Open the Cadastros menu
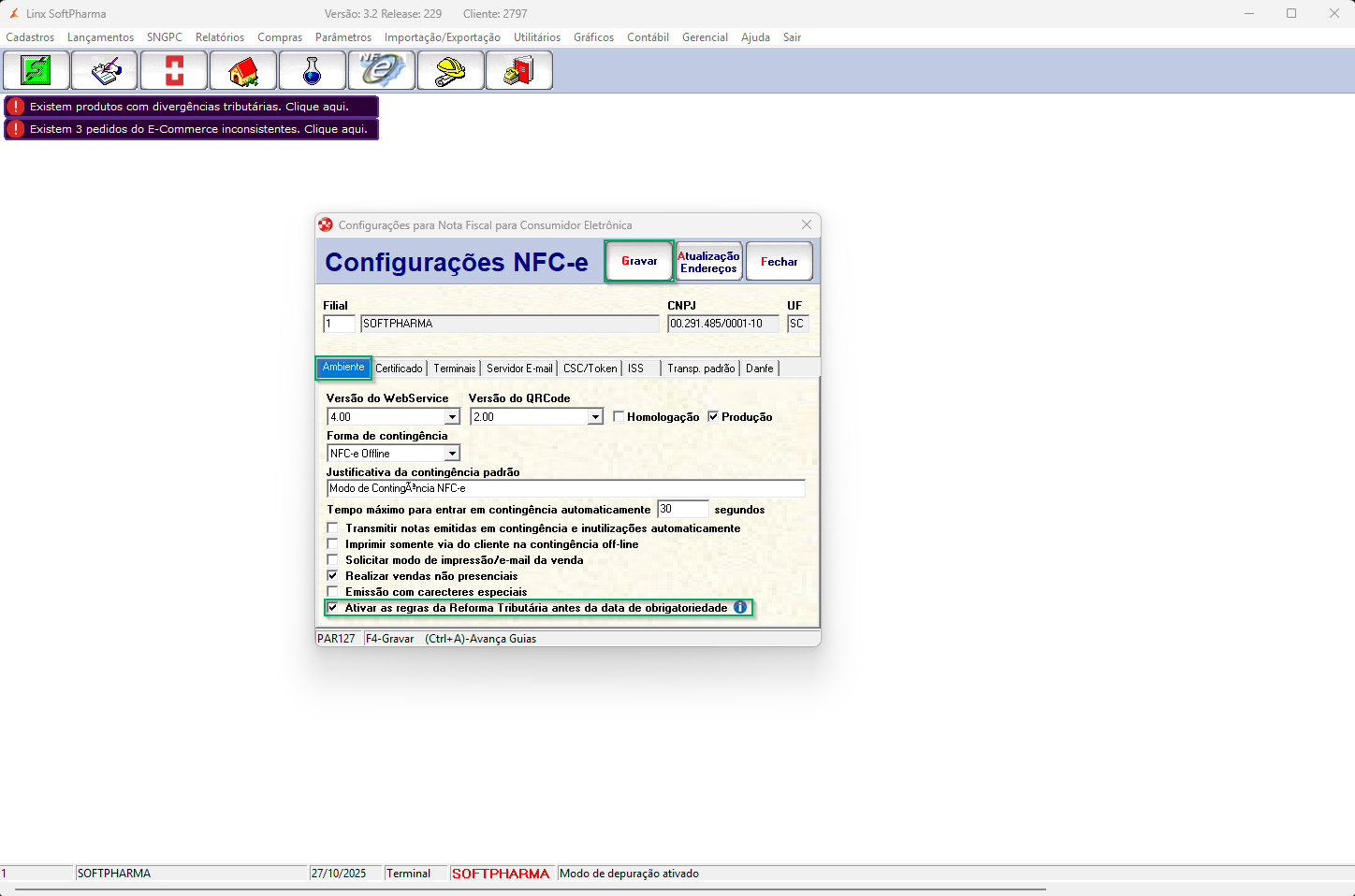Image resolution: width=1355 pixels, height=896 pixels. click(30, 37)
